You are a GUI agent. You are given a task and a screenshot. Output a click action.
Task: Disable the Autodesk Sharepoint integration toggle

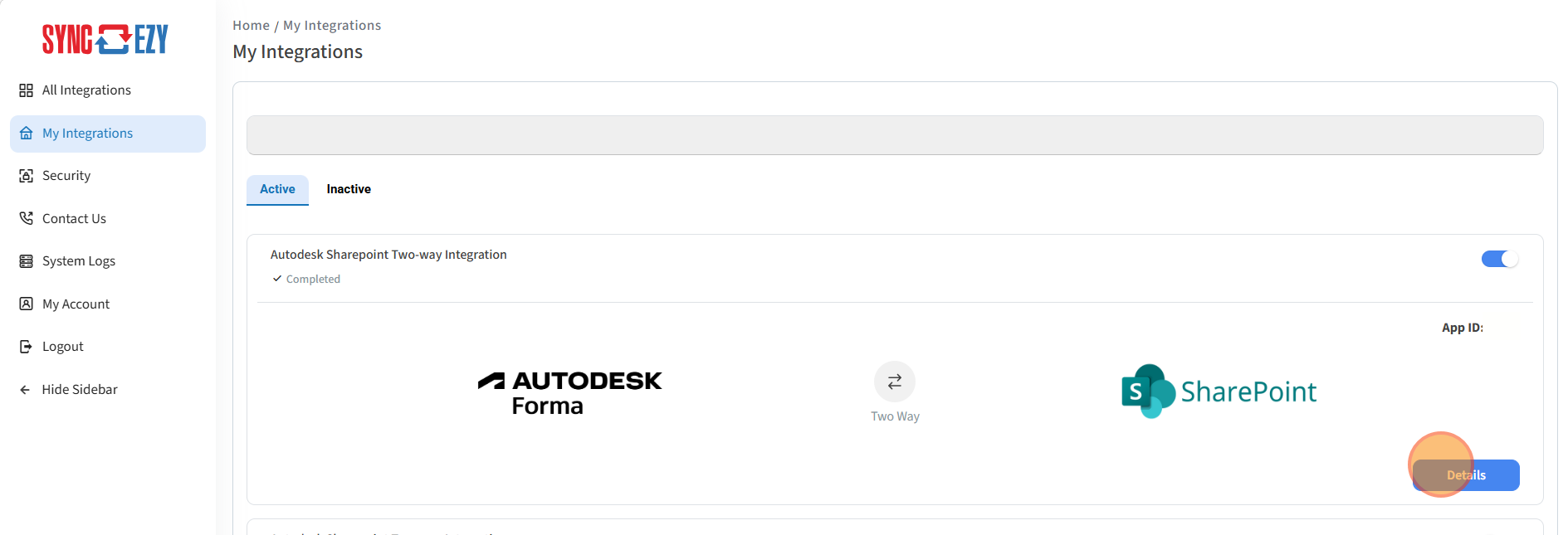point(1499,260)
